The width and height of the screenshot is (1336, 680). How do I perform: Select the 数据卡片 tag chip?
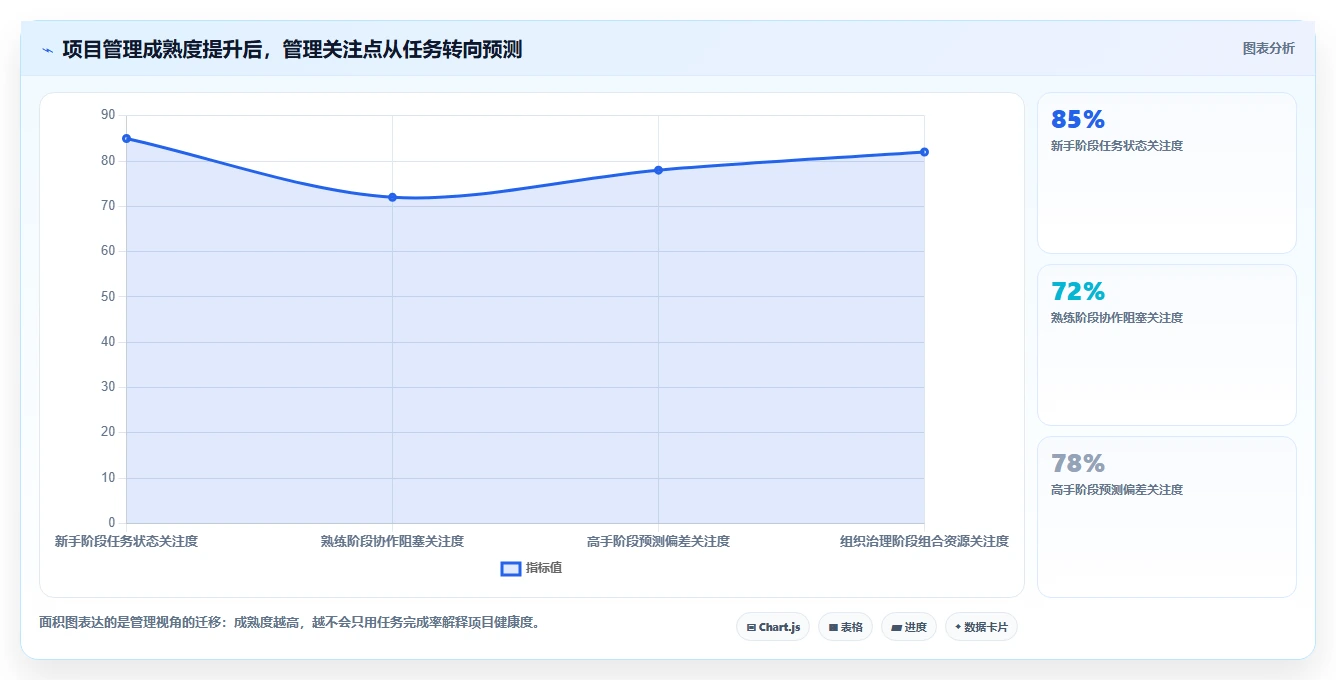(981, 627)
